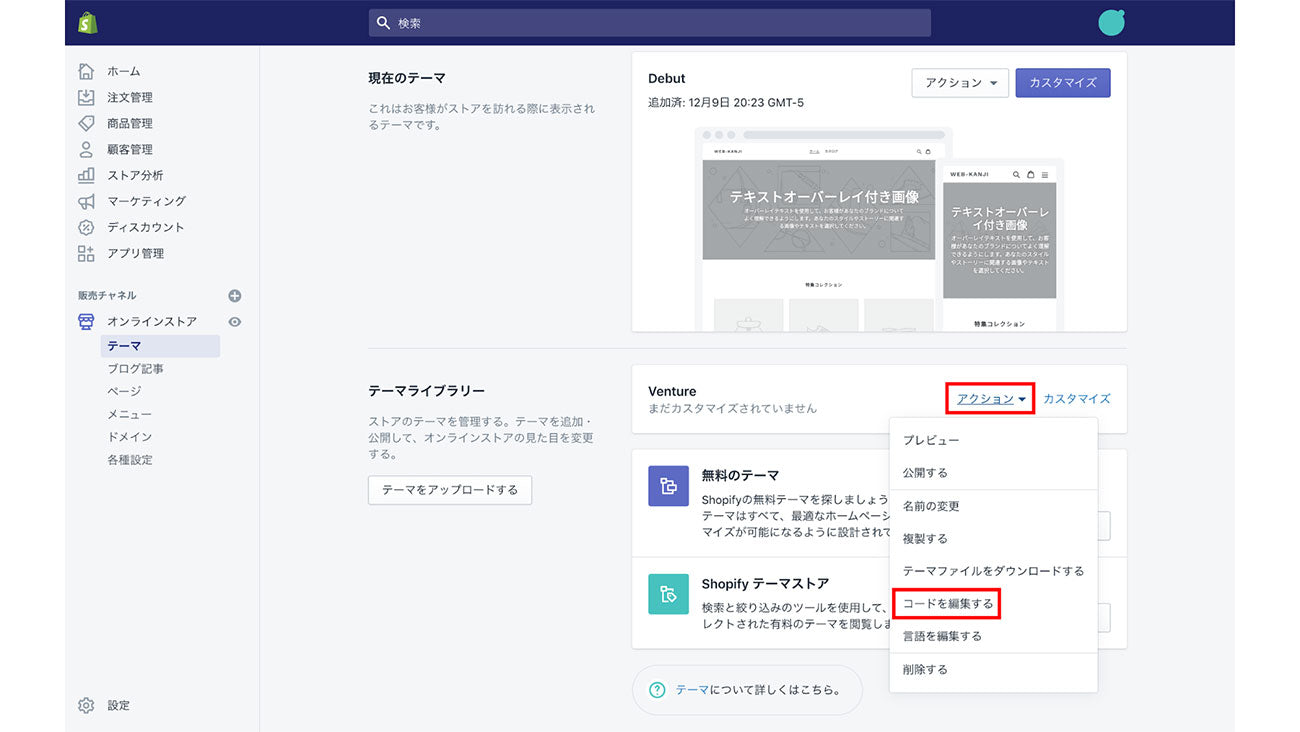Click the help question mark icon

(x=657, y=690)
